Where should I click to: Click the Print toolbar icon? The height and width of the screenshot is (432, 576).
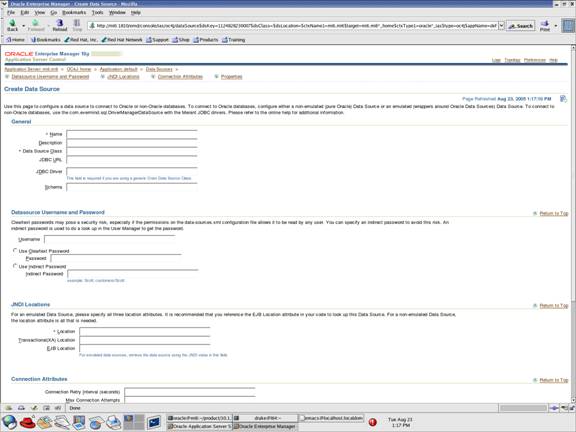click(x=545, y=26)
